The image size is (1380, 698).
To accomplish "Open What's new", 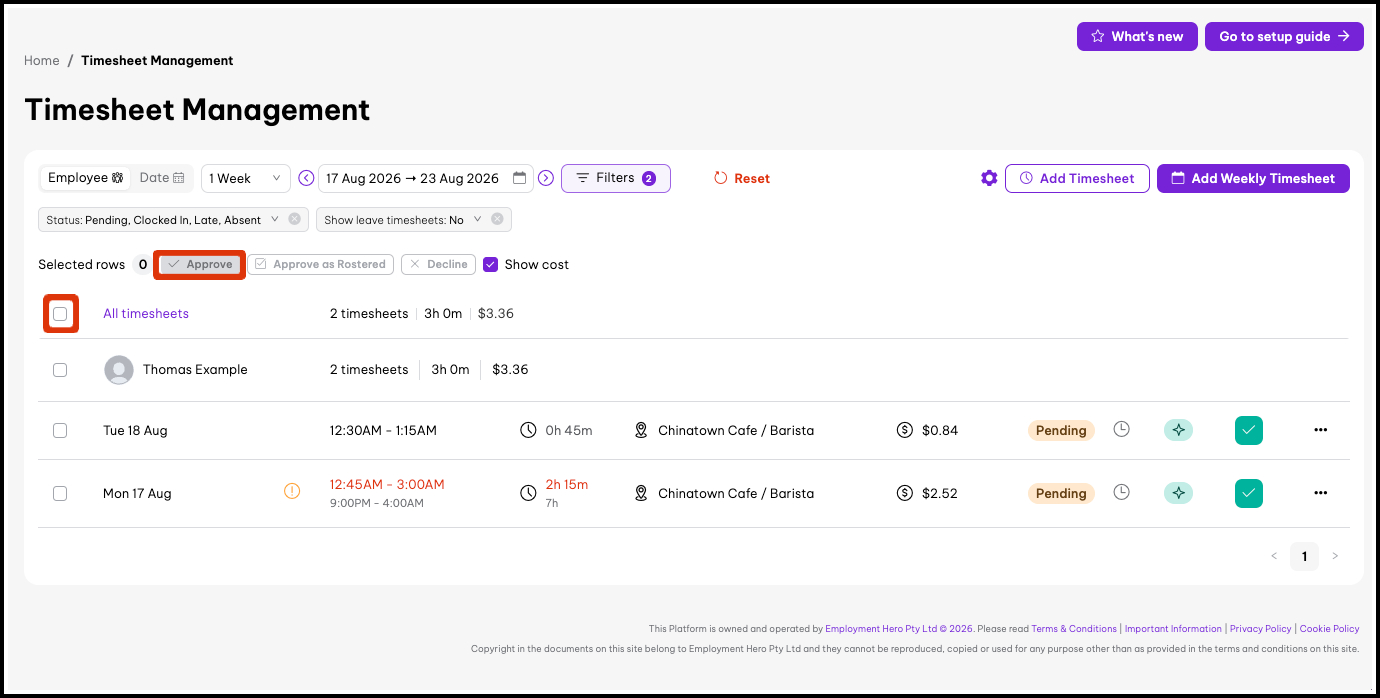I will [1137, 36].
